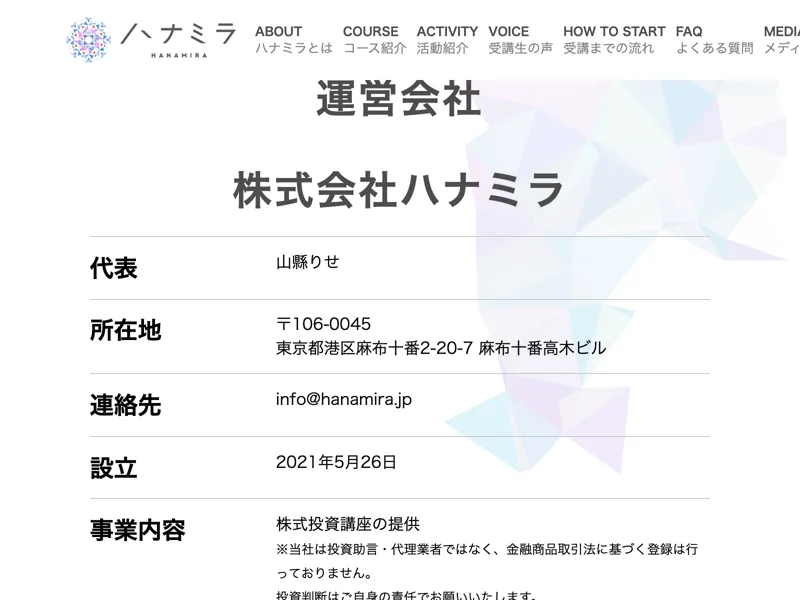Open VOICE 受講生の声 section
This screenshot has height=600, width=800.
pos(520,39)
